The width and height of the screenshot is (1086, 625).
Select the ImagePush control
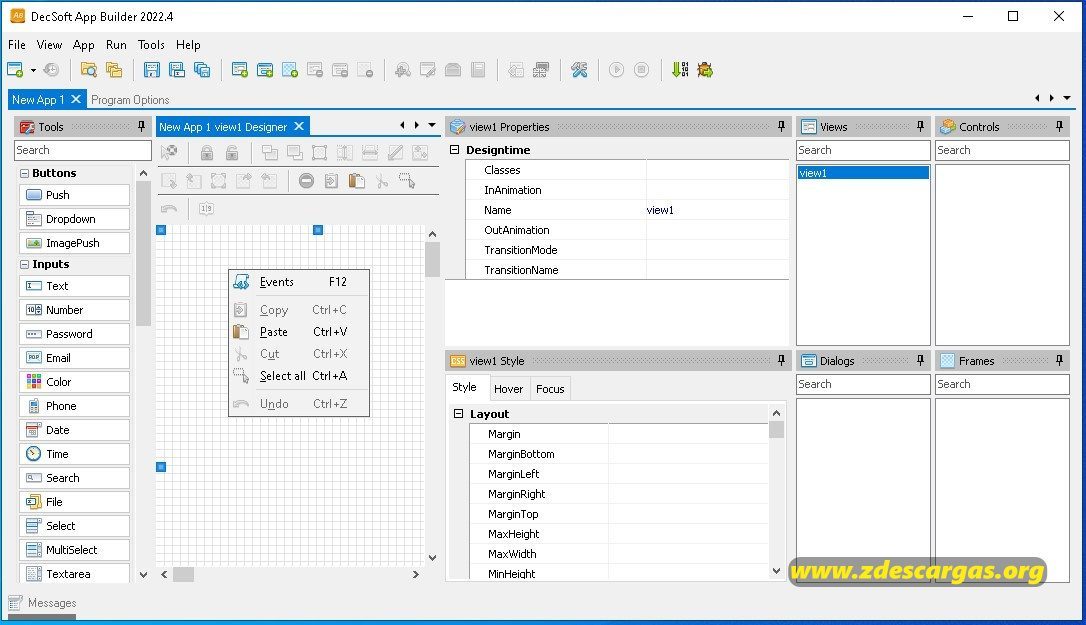point(75,243)
